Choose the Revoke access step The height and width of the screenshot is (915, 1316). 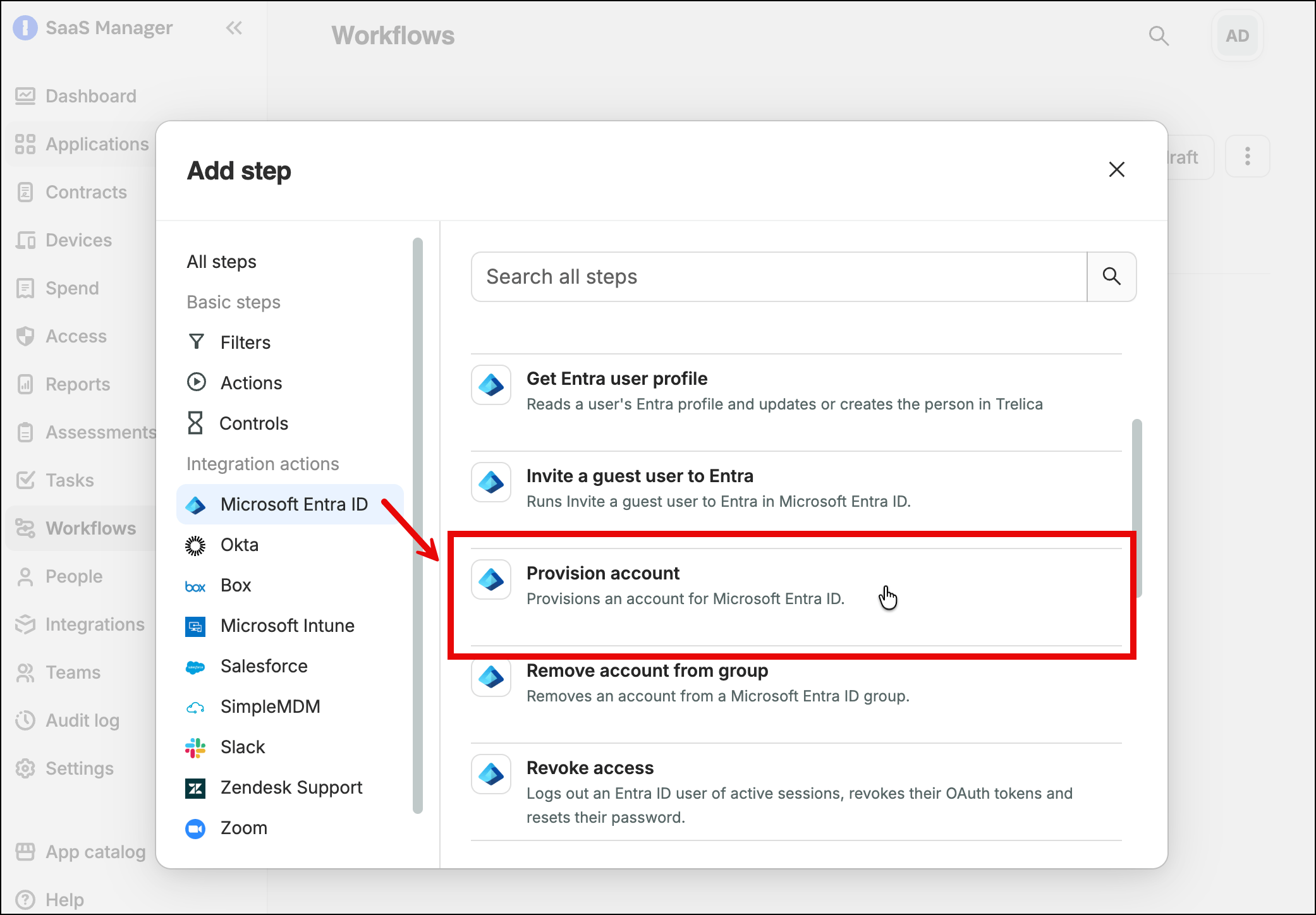pos(796,792)
